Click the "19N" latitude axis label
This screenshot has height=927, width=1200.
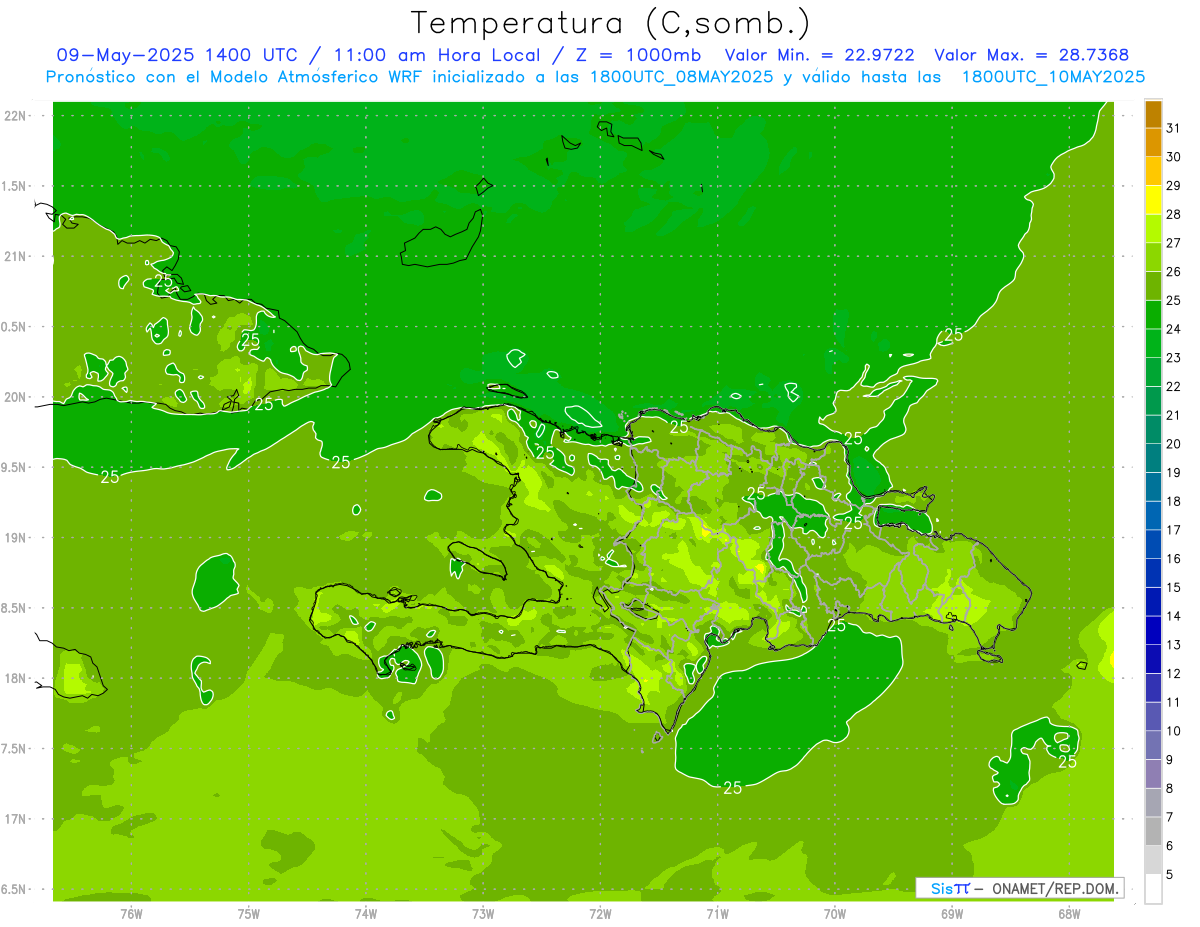(x=17, y=538)
